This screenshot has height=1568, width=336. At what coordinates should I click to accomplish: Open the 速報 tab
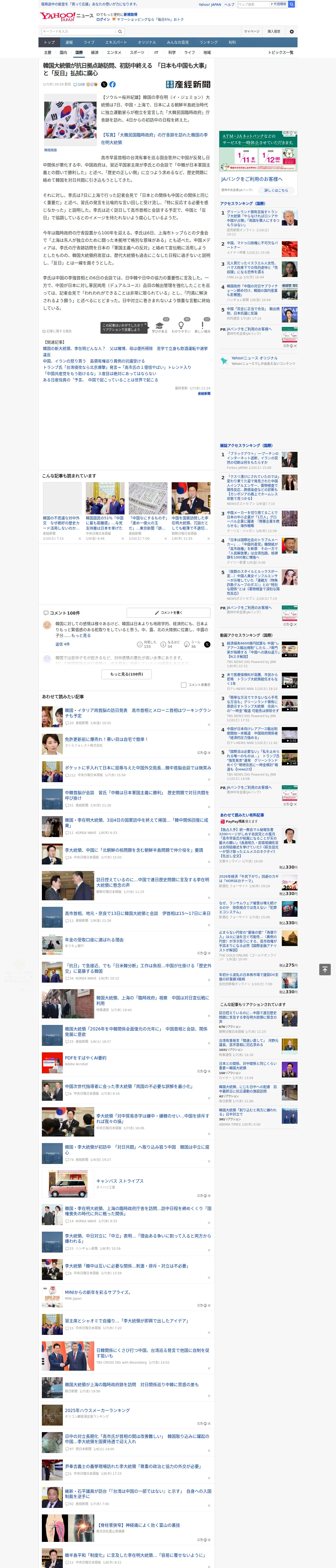pos(69,43)
